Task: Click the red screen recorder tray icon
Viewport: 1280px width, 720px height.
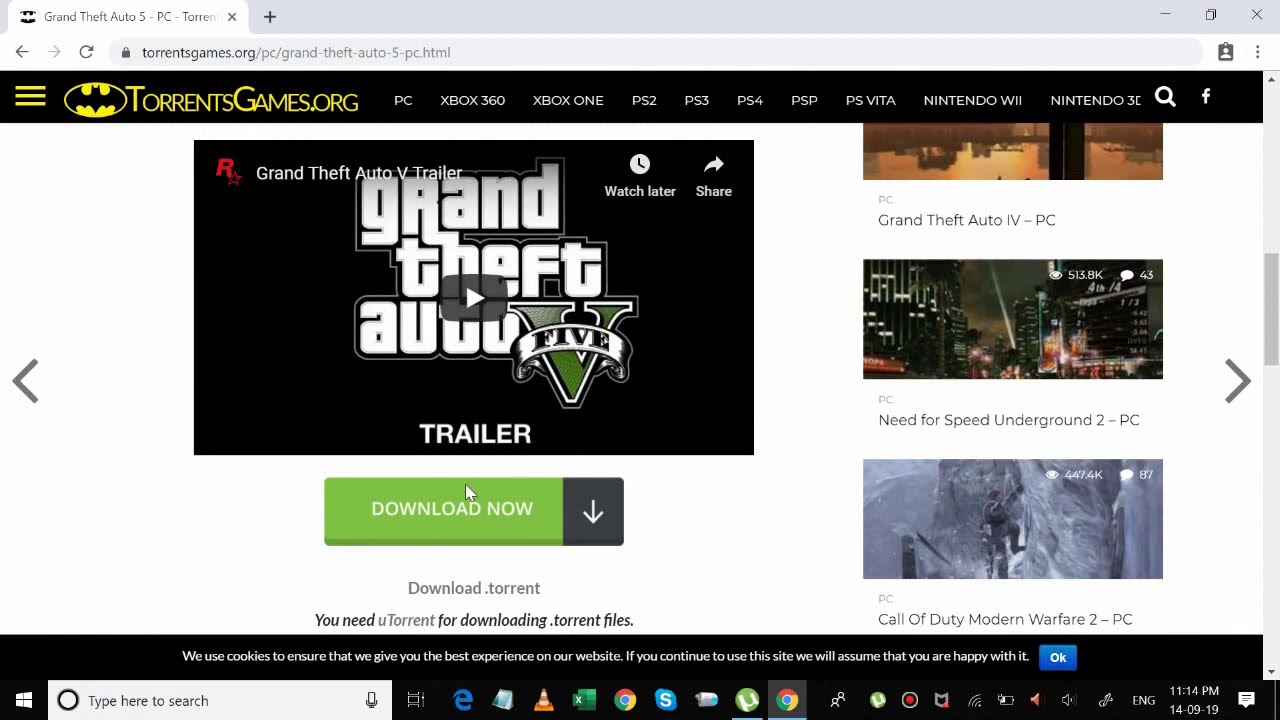Action: point(910,700)
